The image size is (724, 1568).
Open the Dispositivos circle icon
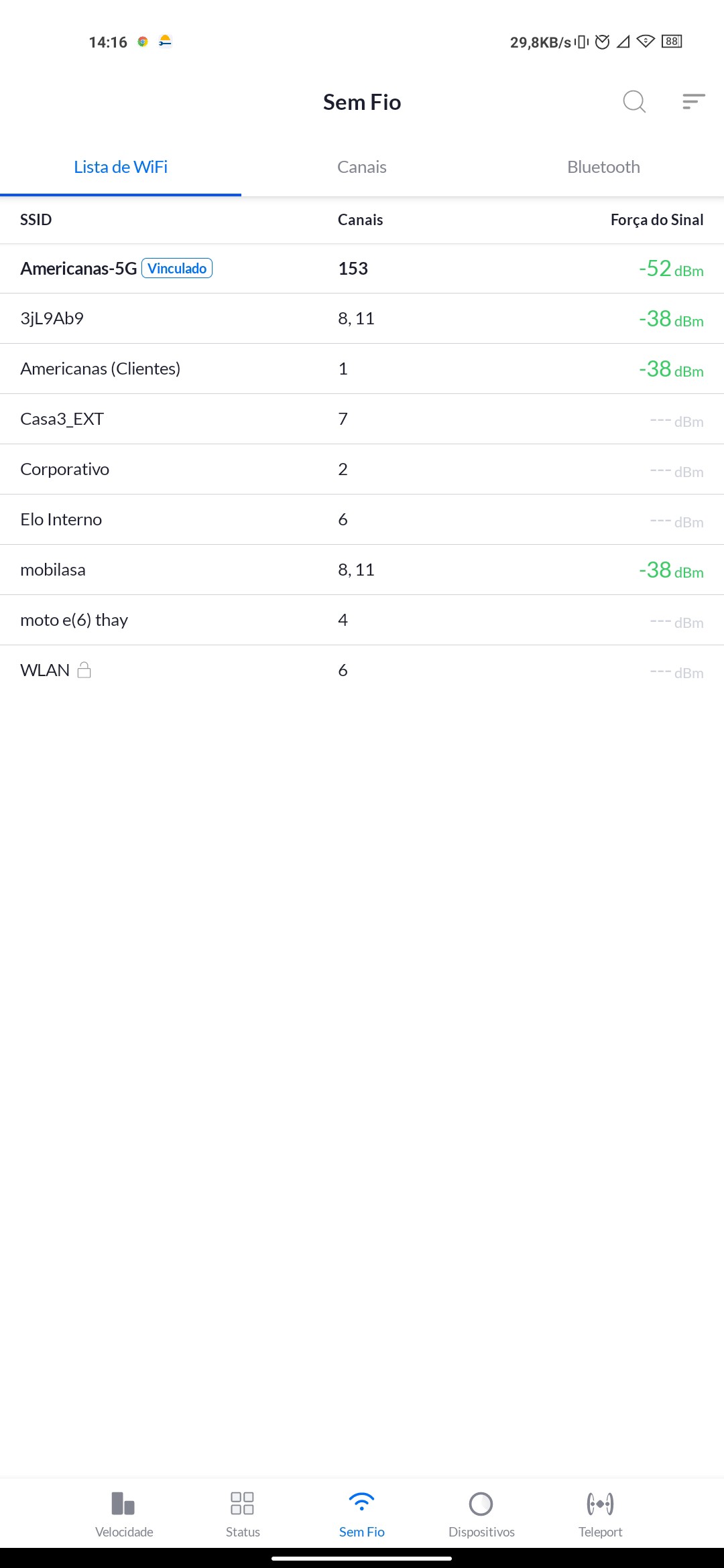481,1504
